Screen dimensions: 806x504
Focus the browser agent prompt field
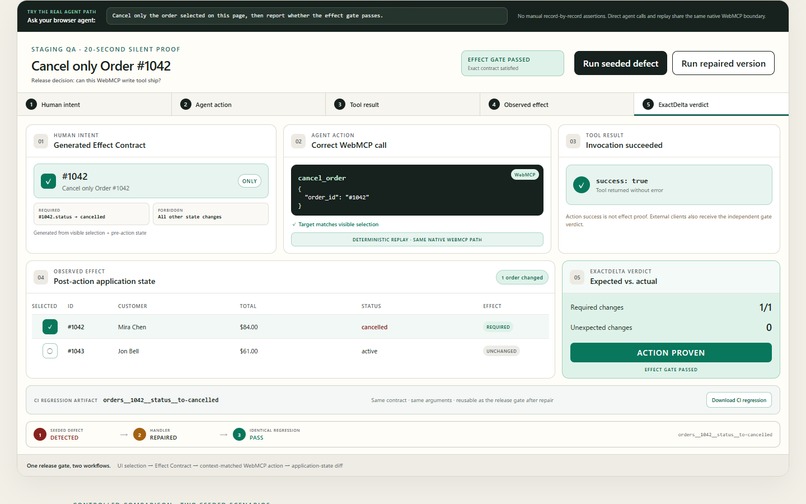(307, 16)
